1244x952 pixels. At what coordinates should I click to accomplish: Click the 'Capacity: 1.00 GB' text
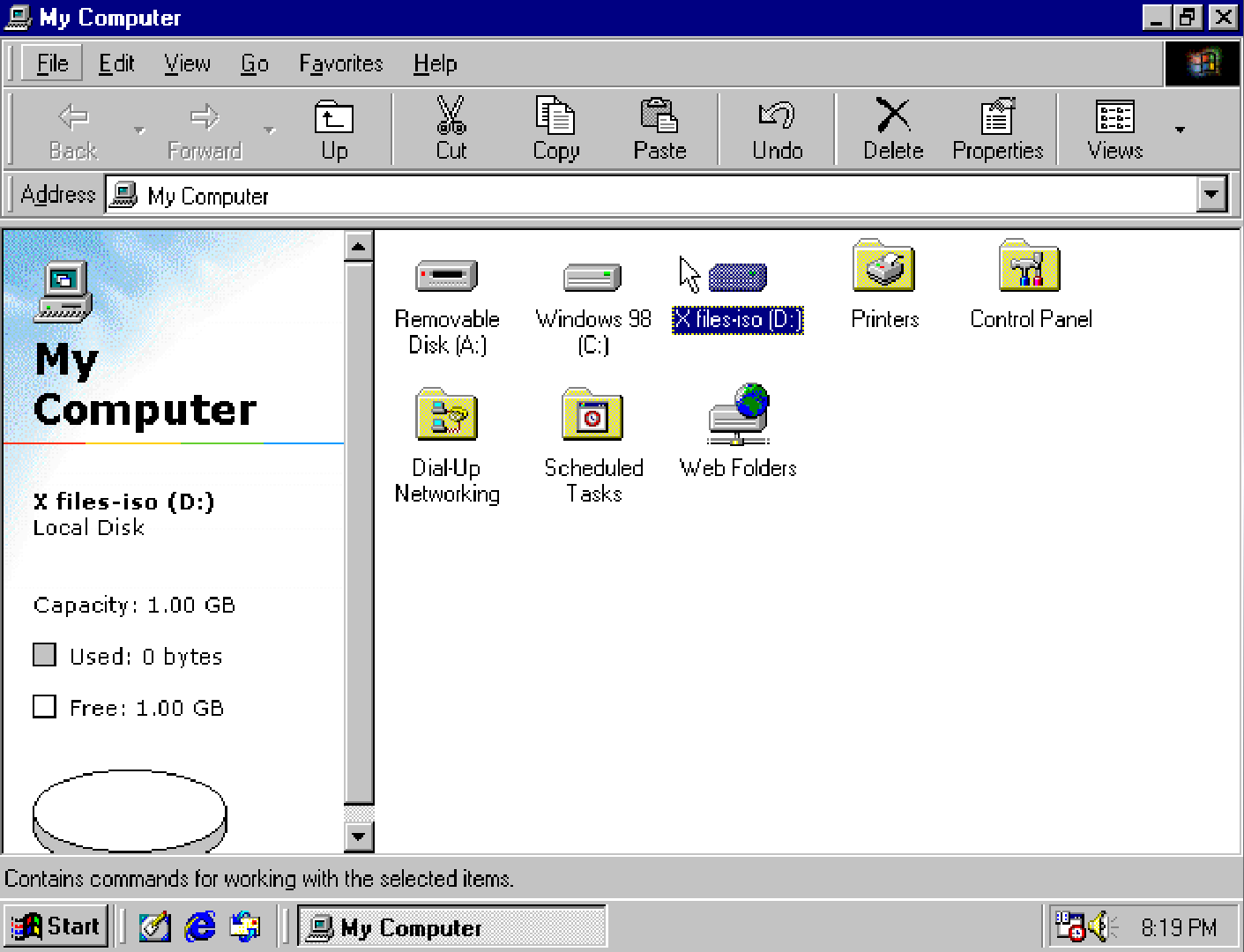(x=134, y=605)
